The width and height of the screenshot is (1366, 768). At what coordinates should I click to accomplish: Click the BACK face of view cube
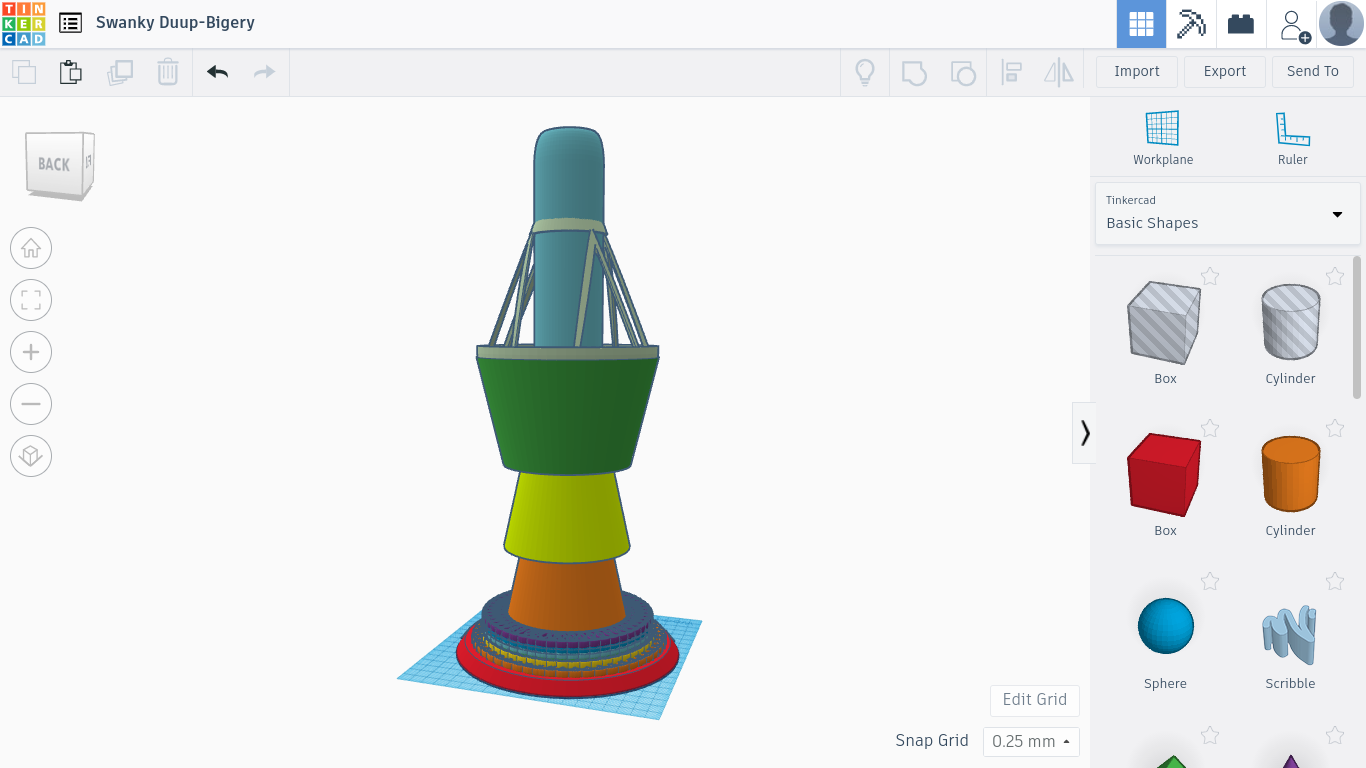[54, 165]
